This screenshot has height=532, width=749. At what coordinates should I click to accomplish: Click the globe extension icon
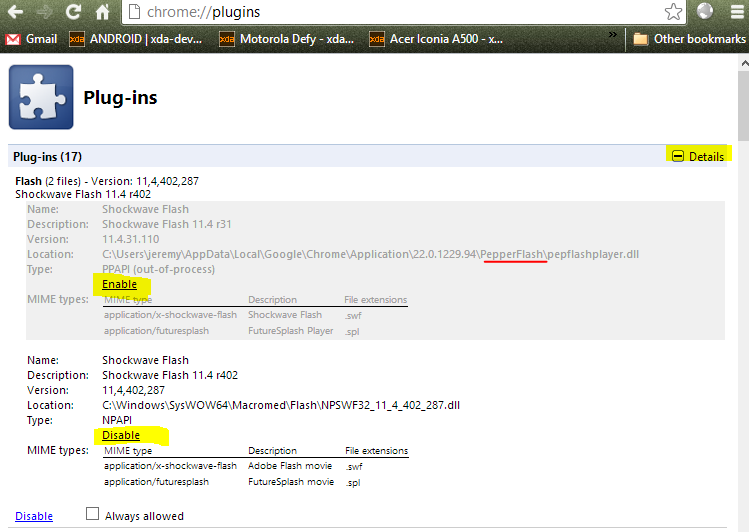(705, 11)
